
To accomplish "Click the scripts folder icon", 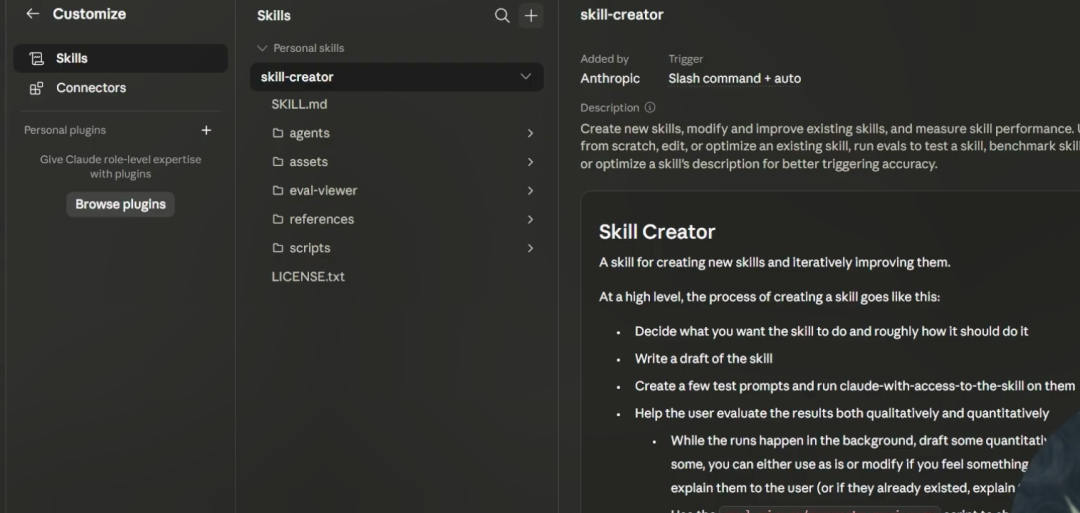I will coord(278,248).
